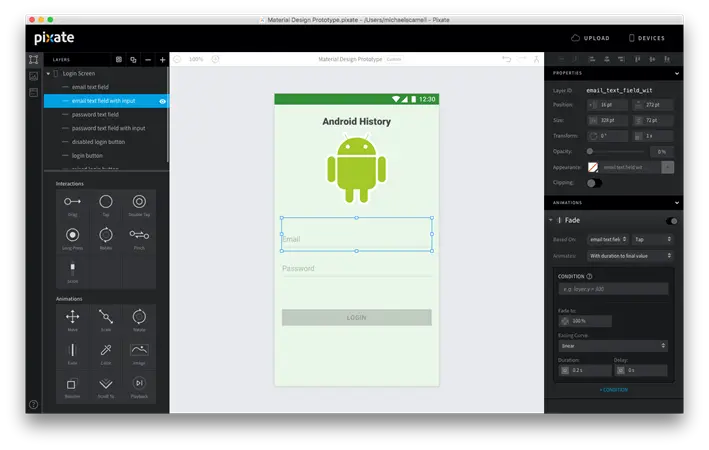Click the add Condition link

[x=614, y=390]
